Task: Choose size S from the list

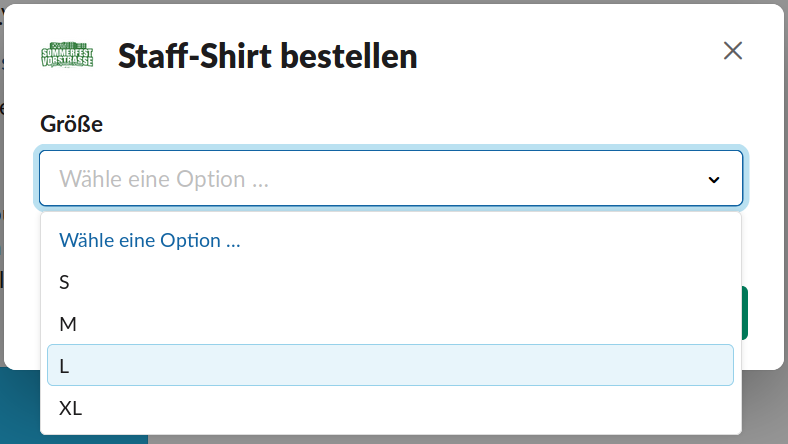Action: click(x=65, y=282)
